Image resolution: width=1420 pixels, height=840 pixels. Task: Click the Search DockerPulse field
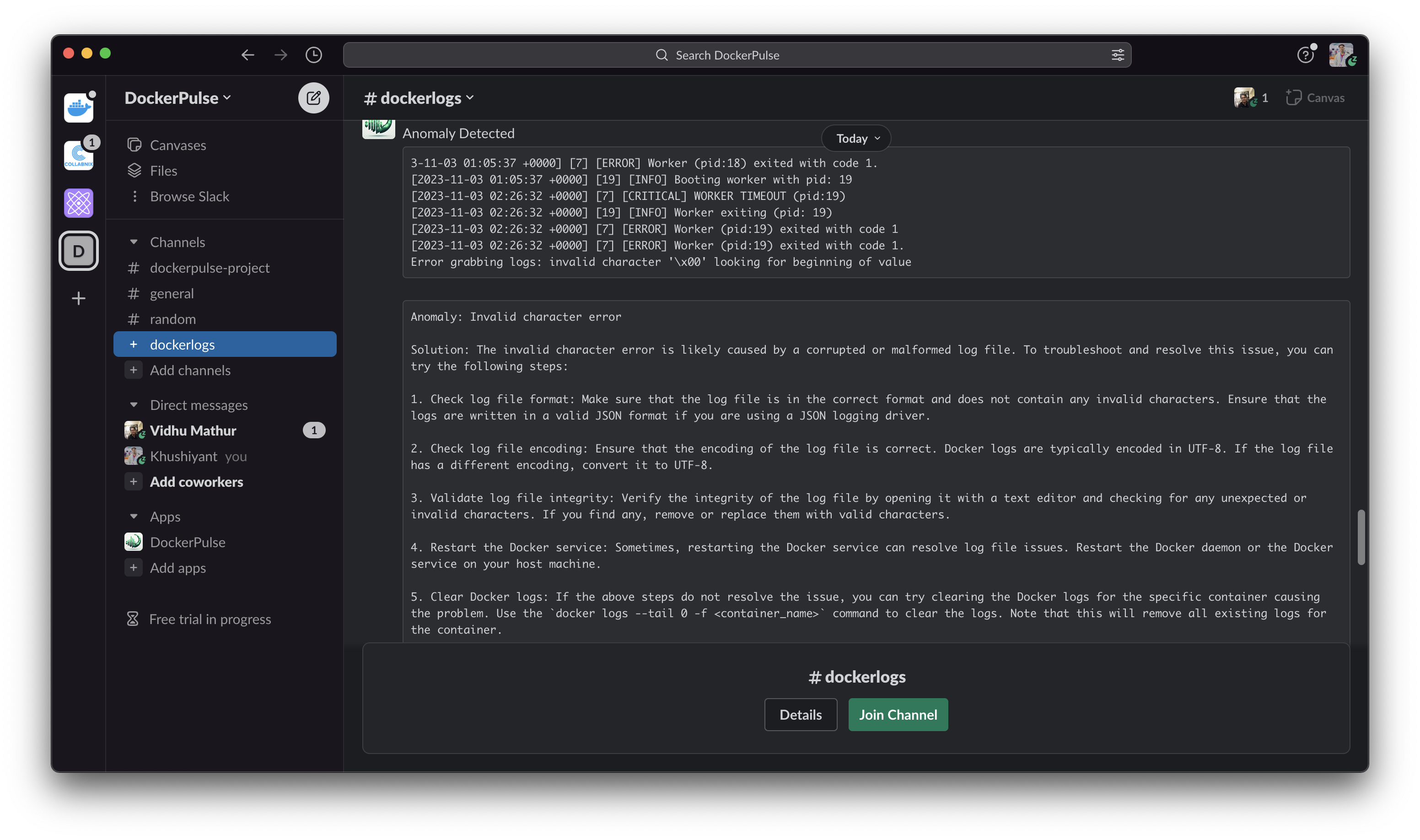coord(726,55)
